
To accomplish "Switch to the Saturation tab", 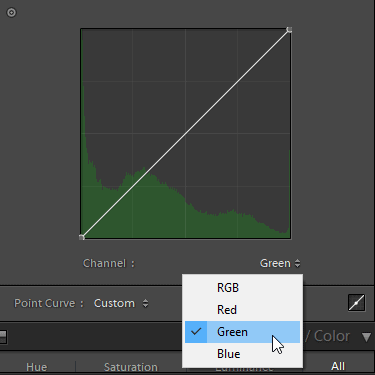I will [x=131, y=367].
